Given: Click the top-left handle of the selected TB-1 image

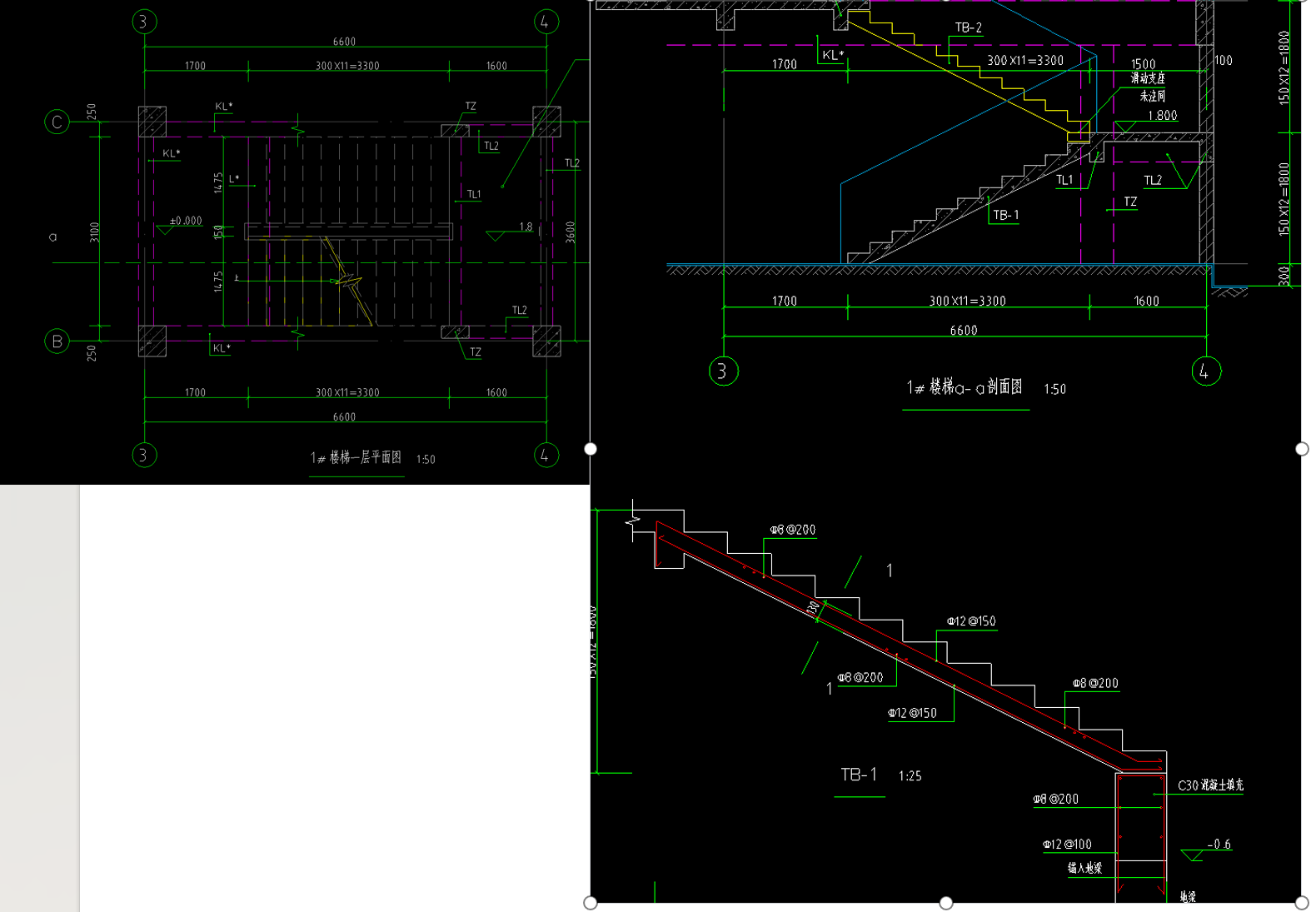Looking at the screenshot, I should point(591,449).
